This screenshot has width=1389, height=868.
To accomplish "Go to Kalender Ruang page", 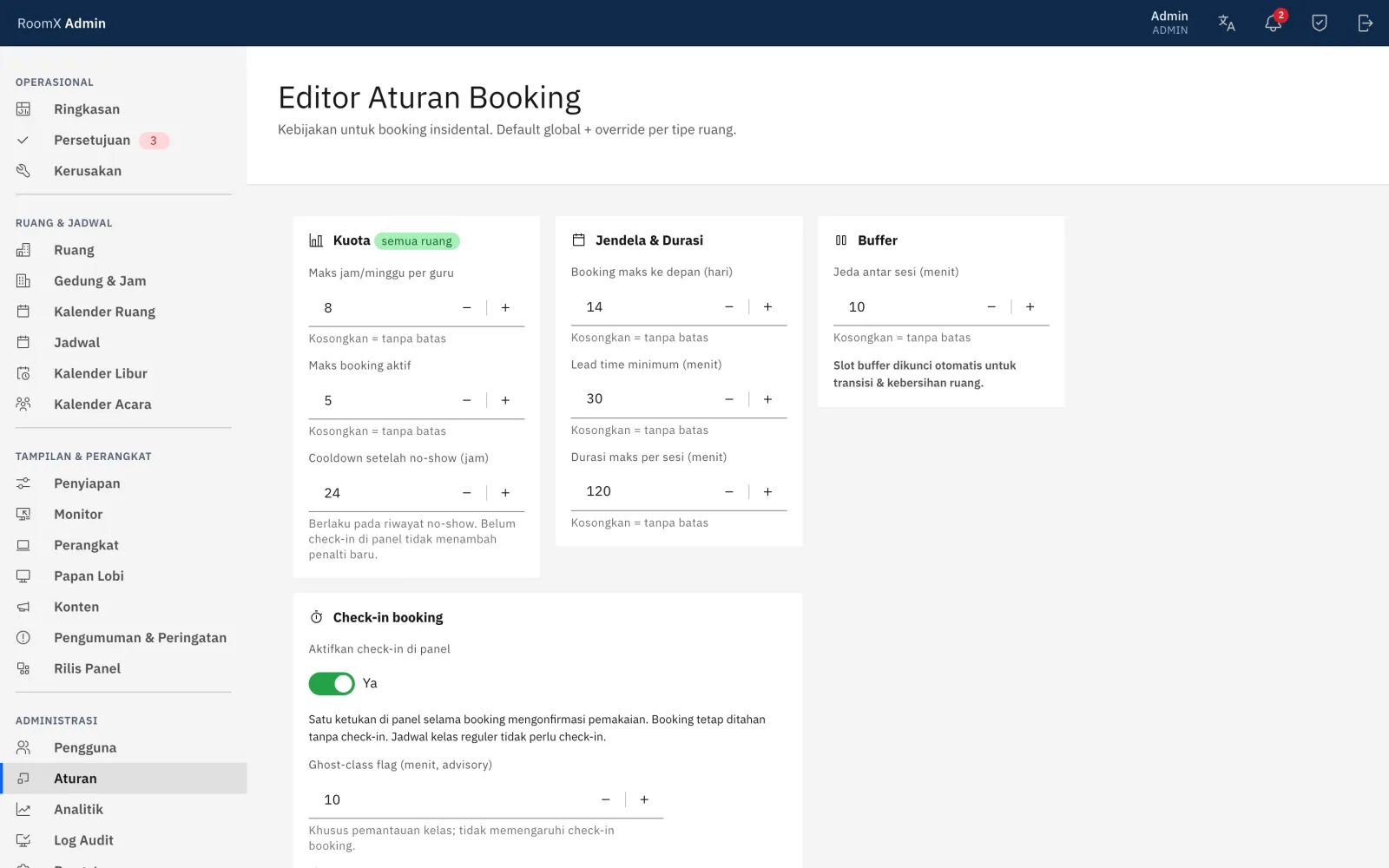I will 123,312.
